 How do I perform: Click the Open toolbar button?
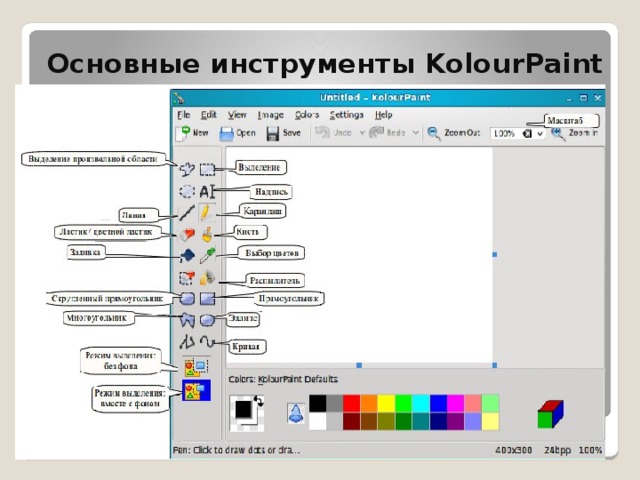click(x=238, y=133)
